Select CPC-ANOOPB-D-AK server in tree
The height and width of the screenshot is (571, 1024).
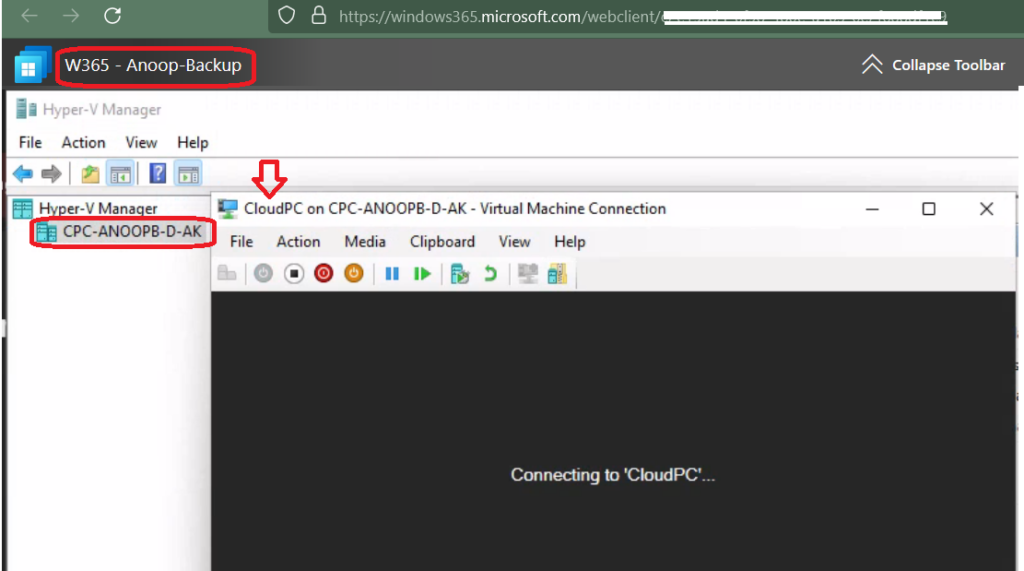click(132, 231)
